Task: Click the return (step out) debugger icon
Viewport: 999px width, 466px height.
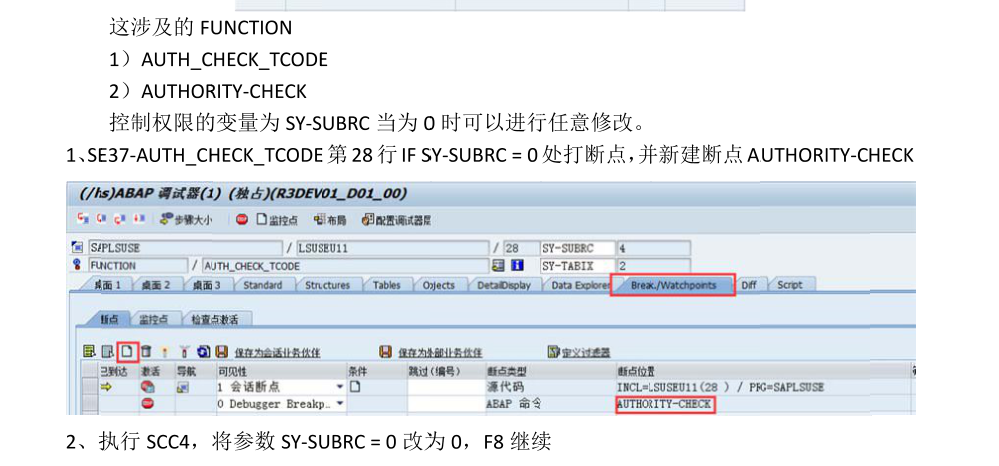Action: point(120,219)
